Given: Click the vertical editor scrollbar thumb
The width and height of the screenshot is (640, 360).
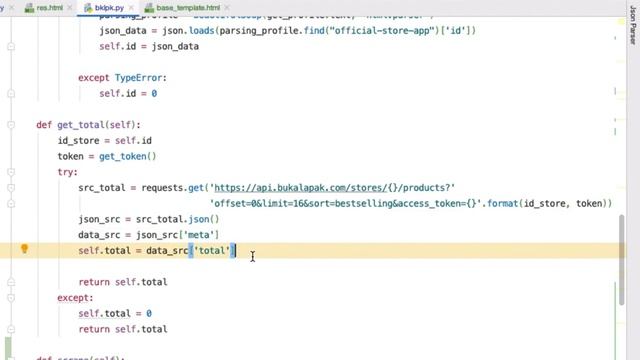Looking at the screenshot, I should (622, 260).
